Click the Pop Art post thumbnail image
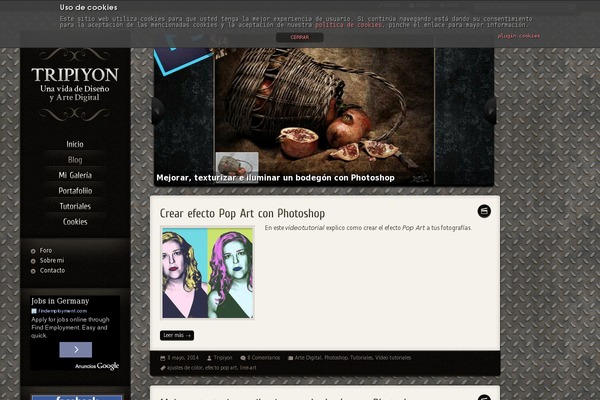The image size is (600, 400). pyautogui.click(x=207, y=273)
